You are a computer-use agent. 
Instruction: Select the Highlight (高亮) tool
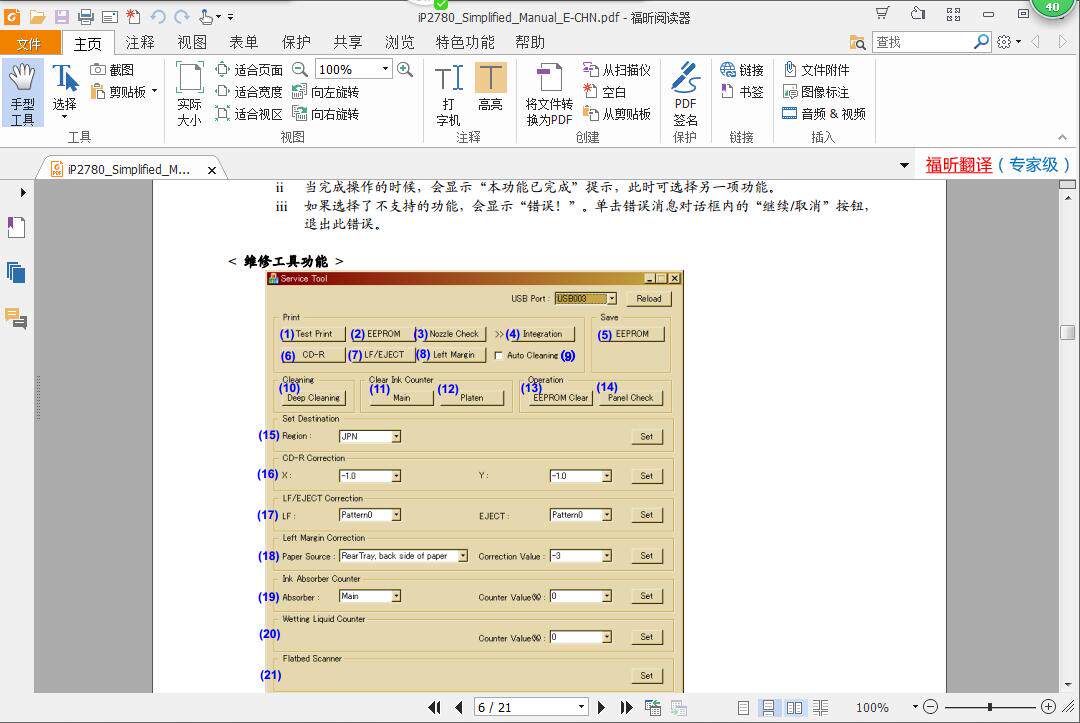pyautogui.click(x=490, y=87)
